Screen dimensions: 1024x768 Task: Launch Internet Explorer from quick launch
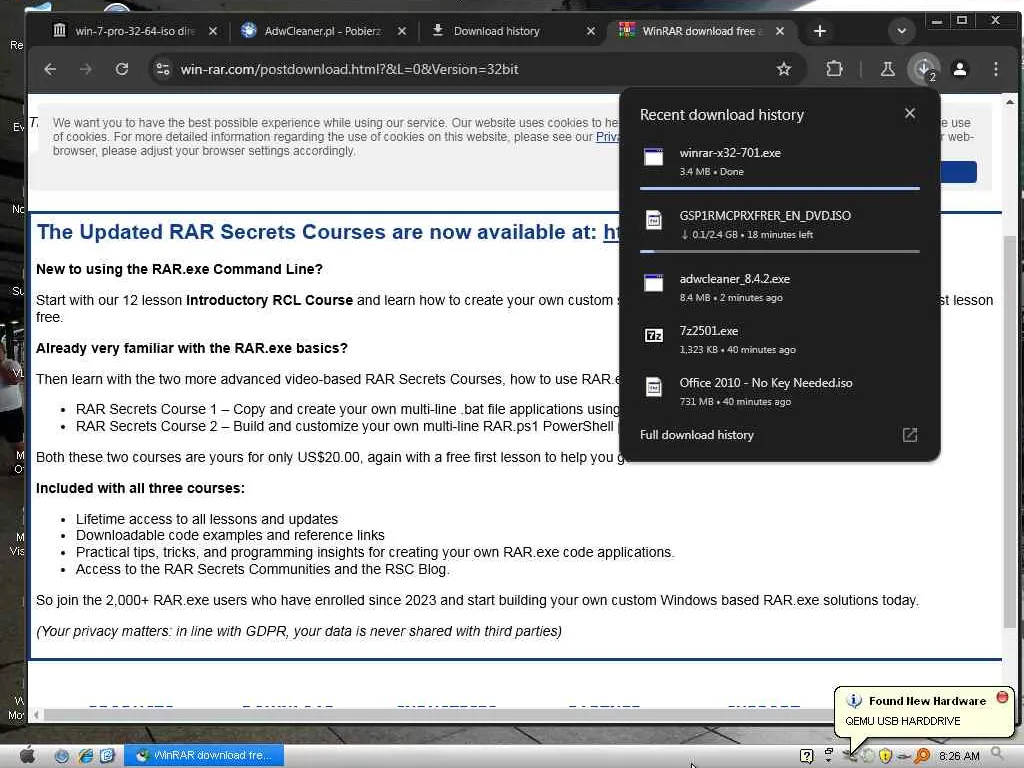tap(85, 756)
